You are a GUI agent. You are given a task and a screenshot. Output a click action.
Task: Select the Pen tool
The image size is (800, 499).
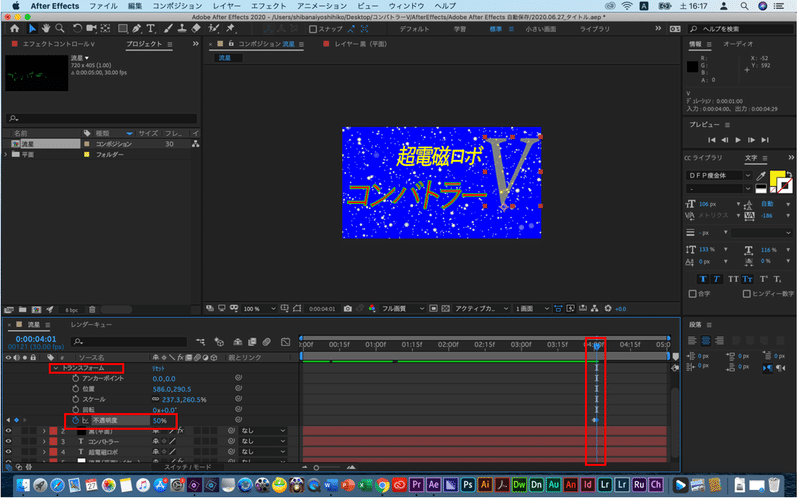coord(137,29)
